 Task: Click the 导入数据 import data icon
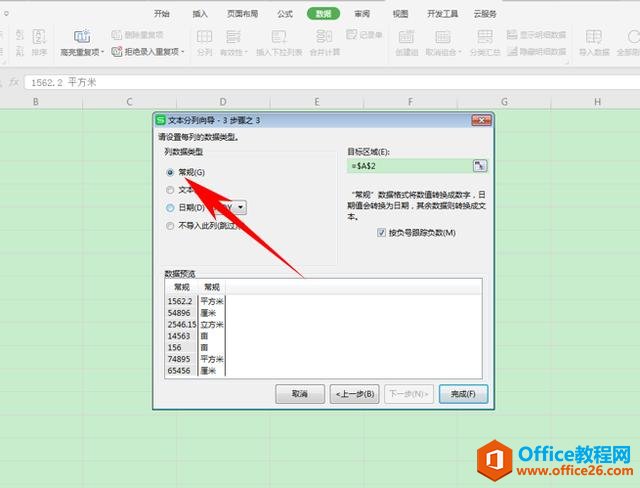point(593,37)
